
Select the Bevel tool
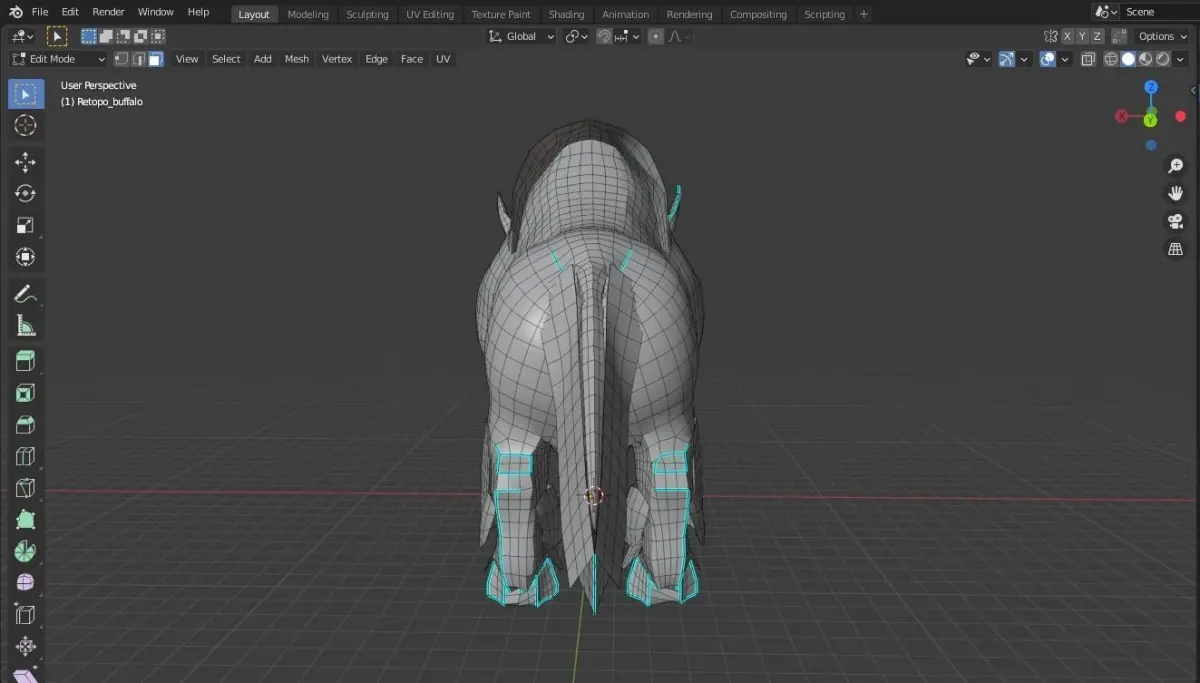26,425
